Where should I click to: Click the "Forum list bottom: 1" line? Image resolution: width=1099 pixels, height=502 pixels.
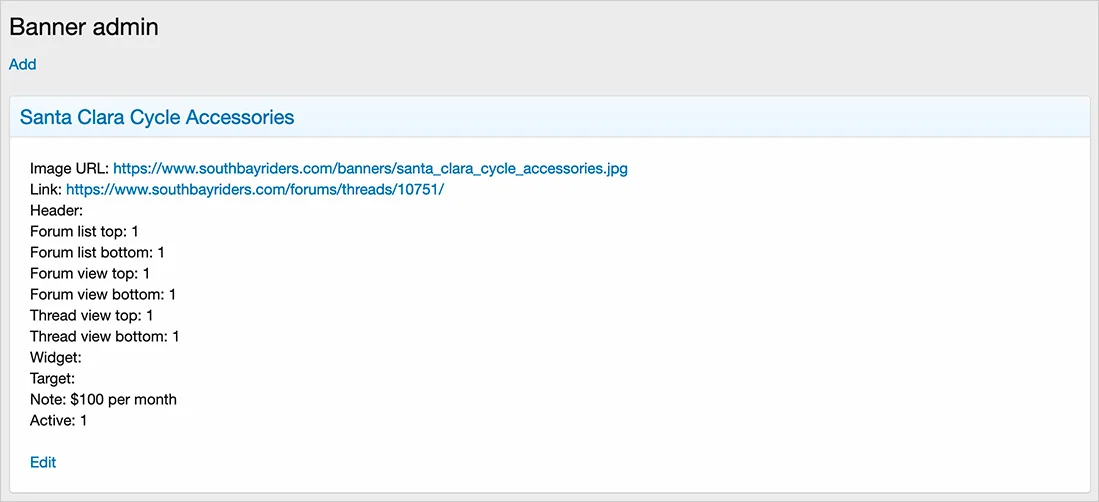point(97,252)
